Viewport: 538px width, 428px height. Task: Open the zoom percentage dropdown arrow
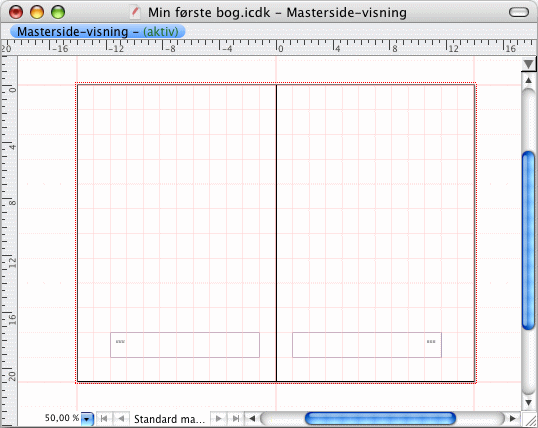[x=87, y=419]
